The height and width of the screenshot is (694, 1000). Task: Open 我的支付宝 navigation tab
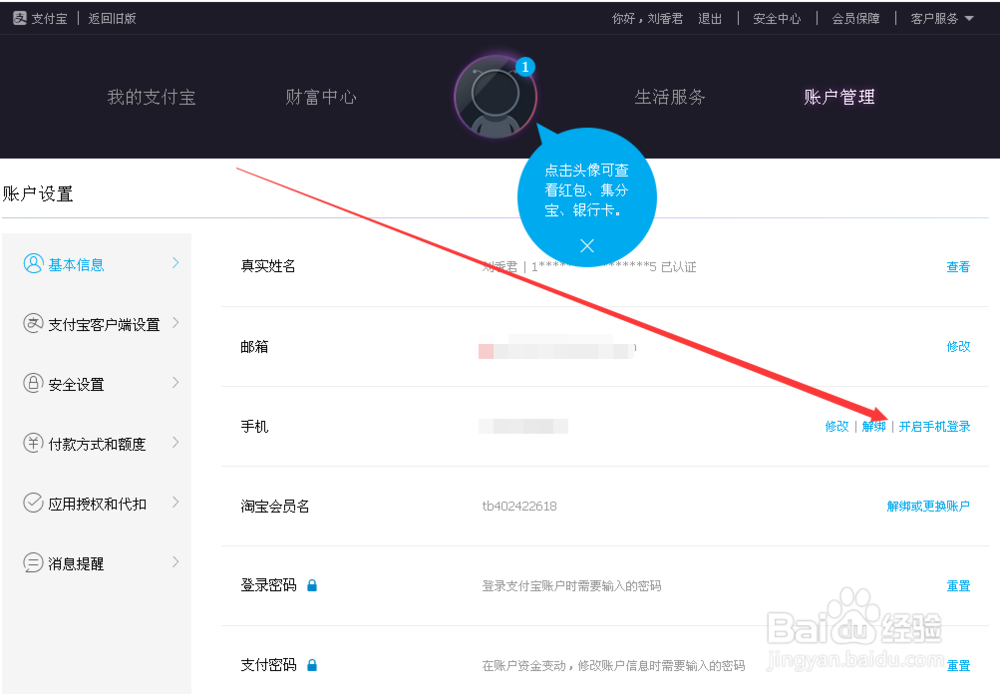coord(151,97)
